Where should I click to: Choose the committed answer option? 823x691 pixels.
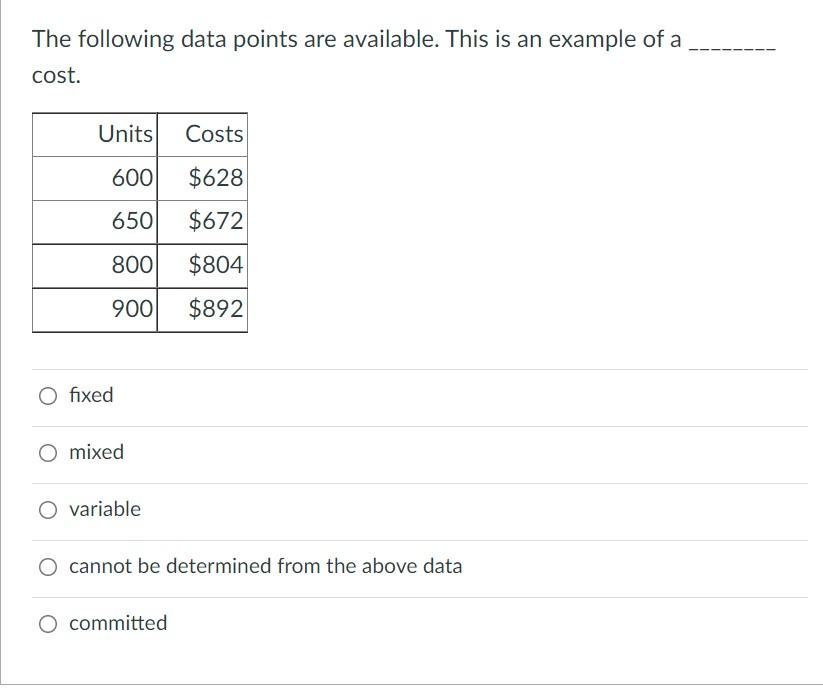point(46,623)
